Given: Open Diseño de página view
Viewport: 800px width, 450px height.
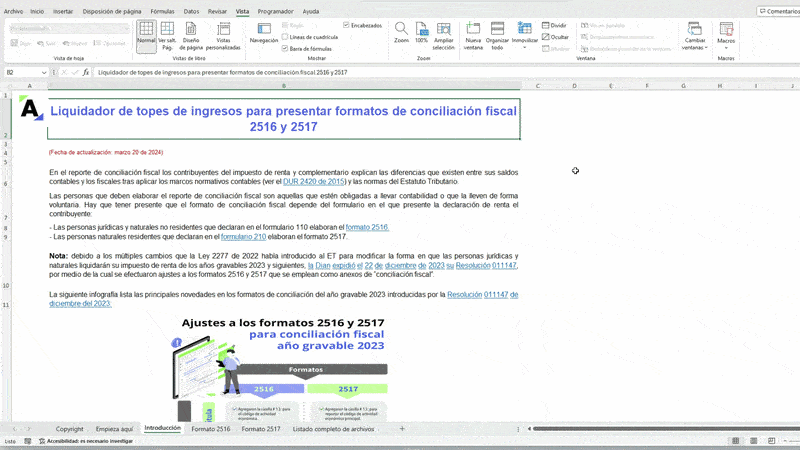Looking at the screenshot, I should 193,36.
